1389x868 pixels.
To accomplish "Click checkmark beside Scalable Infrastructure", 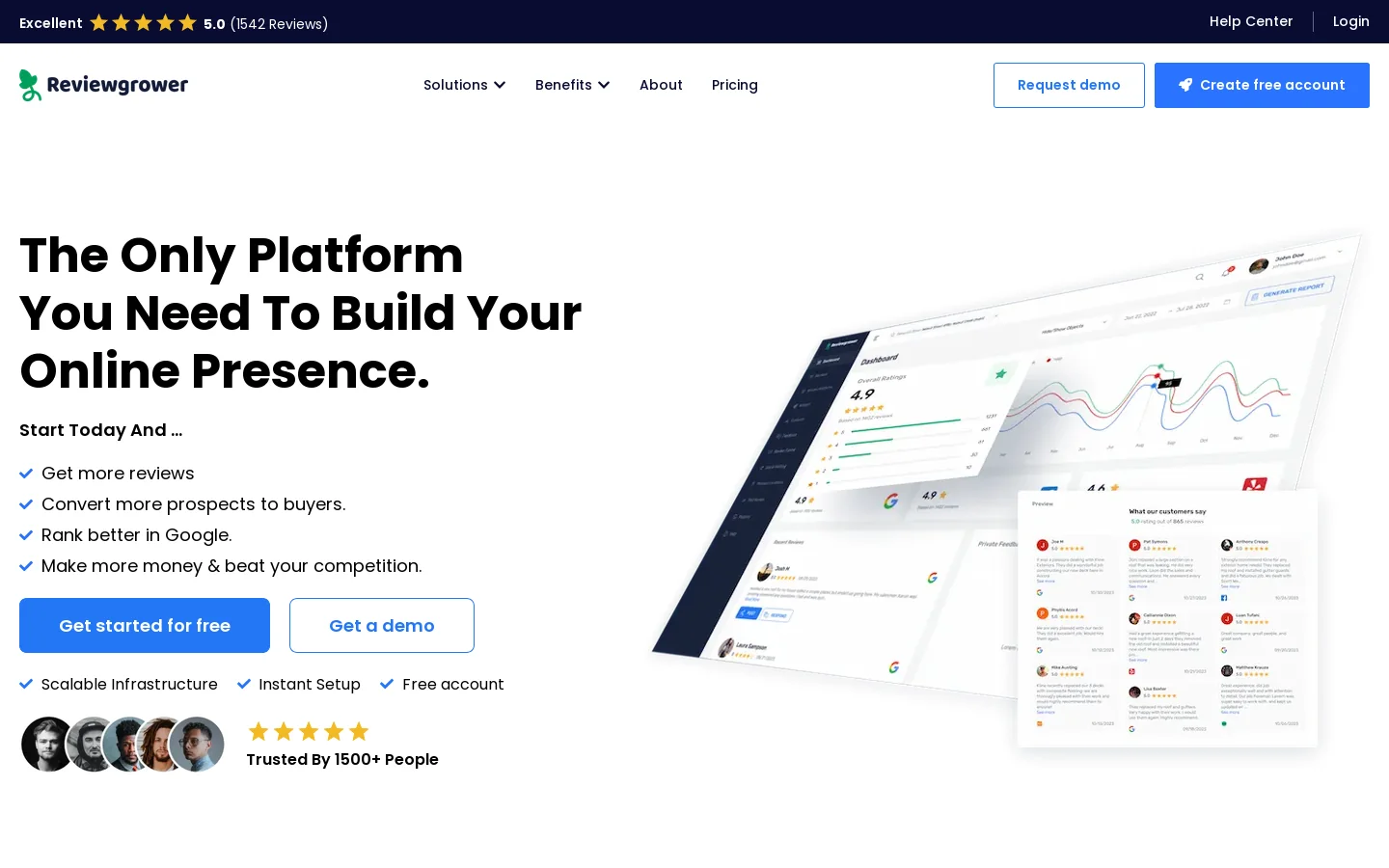I will pyautogui.click(x=26, y=684).
